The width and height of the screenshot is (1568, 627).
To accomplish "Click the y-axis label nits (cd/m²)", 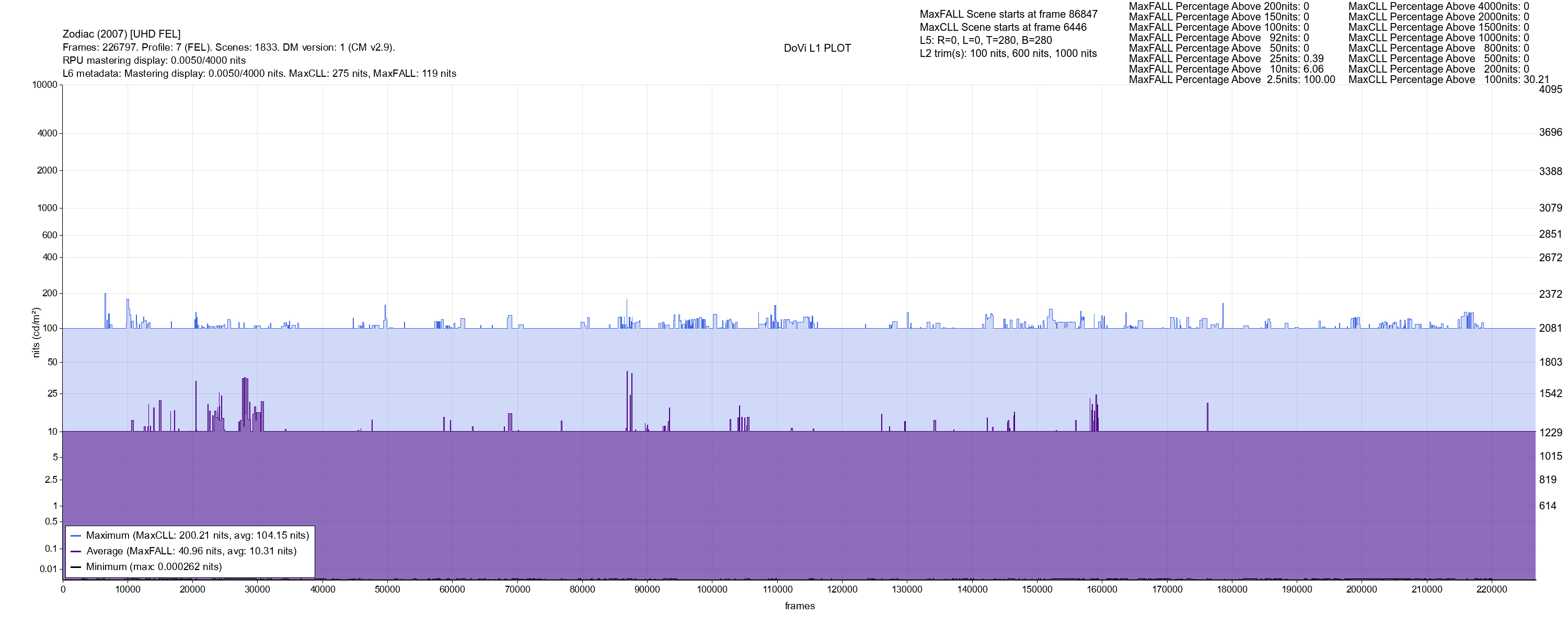I will point(36,332).
